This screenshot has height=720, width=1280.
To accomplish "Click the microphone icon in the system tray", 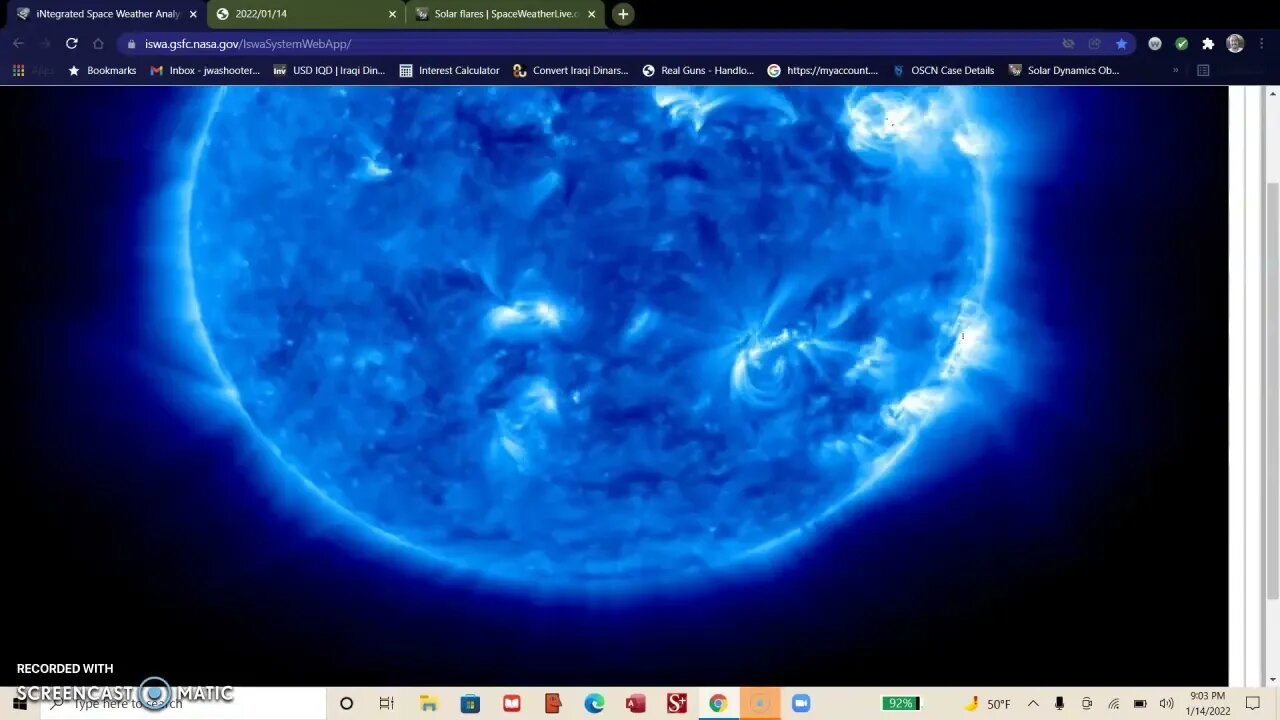I will click(1059, 704).
